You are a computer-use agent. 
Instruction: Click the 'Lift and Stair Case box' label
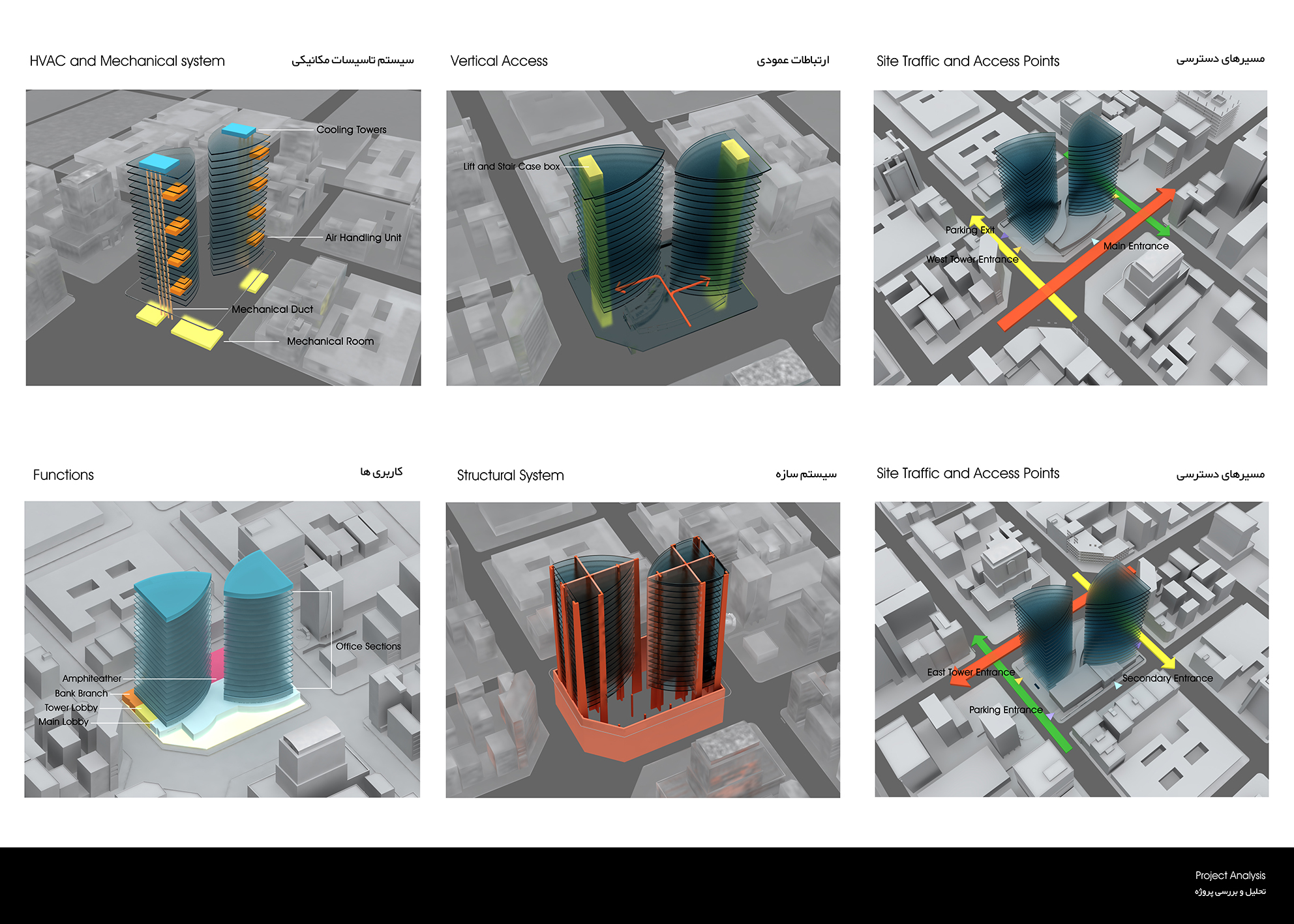[x=511, y=166]
